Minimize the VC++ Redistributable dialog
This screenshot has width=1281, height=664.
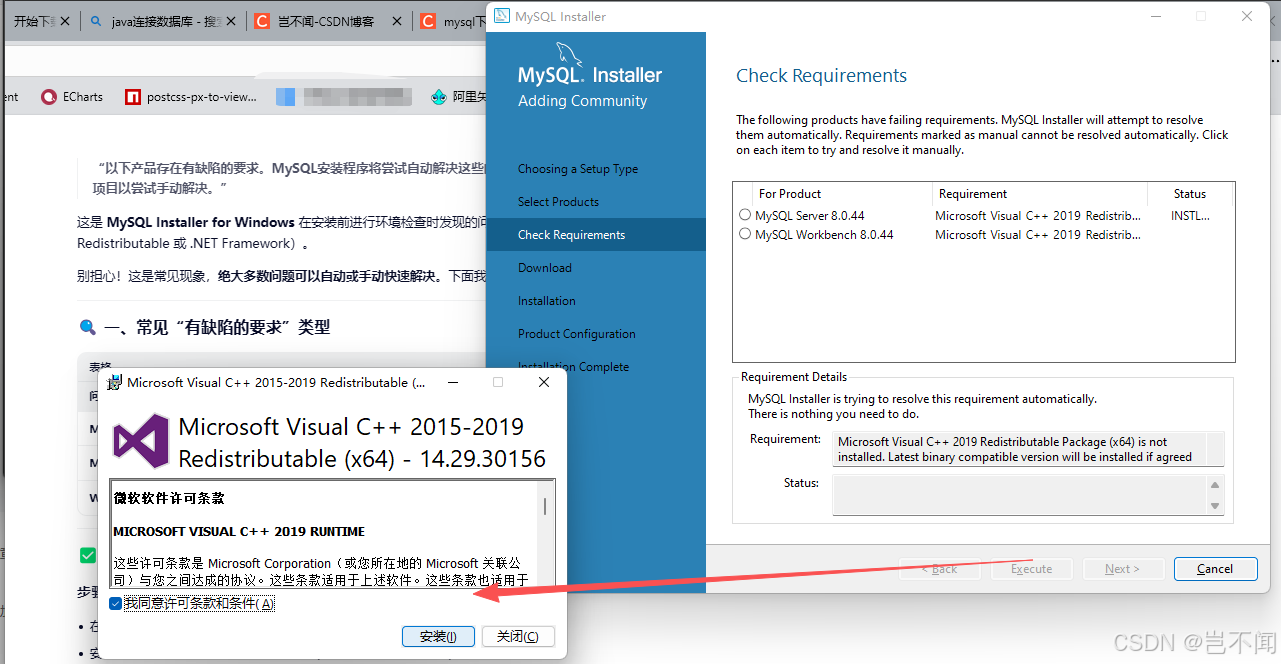(452, 382)
